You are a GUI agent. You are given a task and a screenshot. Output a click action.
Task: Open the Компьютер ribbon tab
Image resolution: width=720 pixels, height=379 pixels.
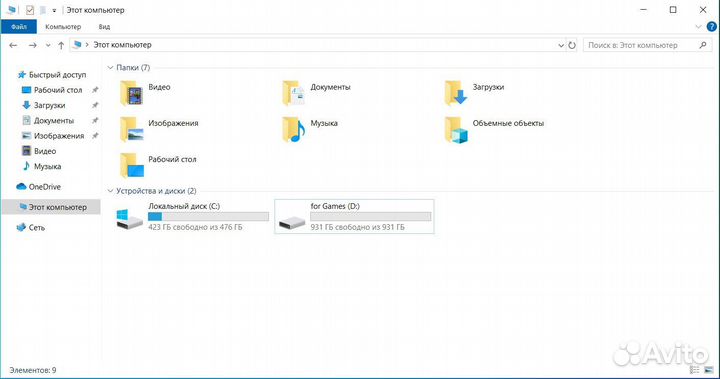pyautogui.click(x=63, y=27)
